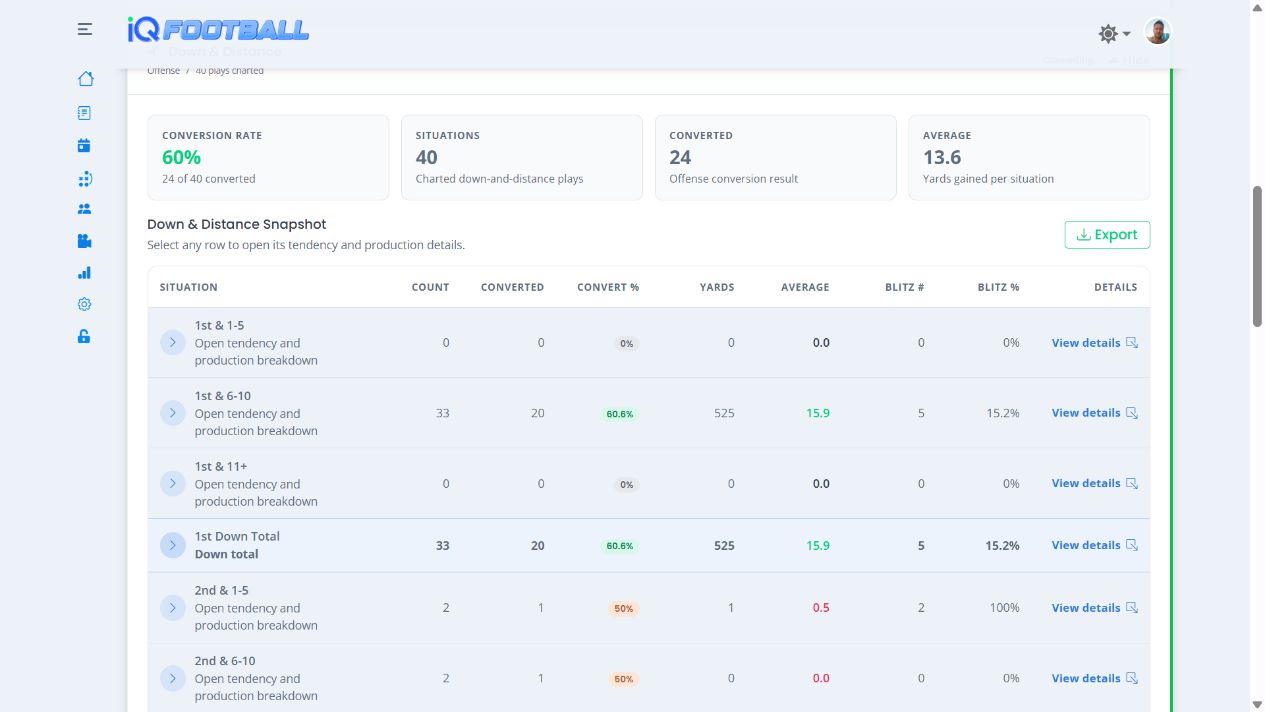The image size is (1265, 712).
Task: Click the CONVERT % column header
Action: [x=608, y=287]
